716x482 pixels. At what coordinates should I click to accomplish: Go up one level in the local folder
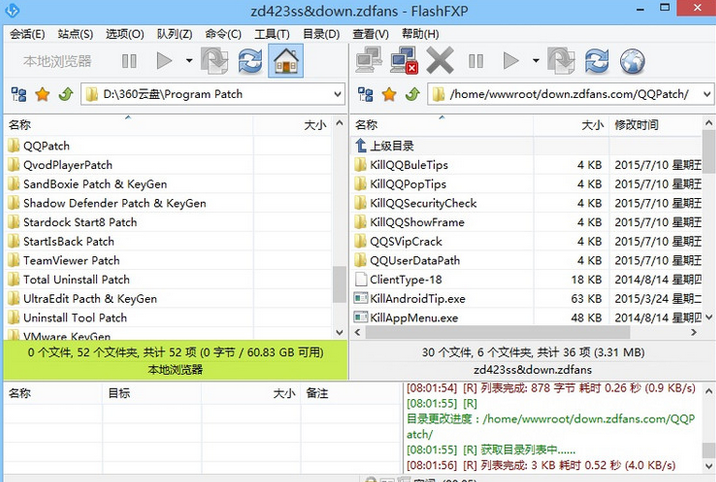click(x=66, y=94)
